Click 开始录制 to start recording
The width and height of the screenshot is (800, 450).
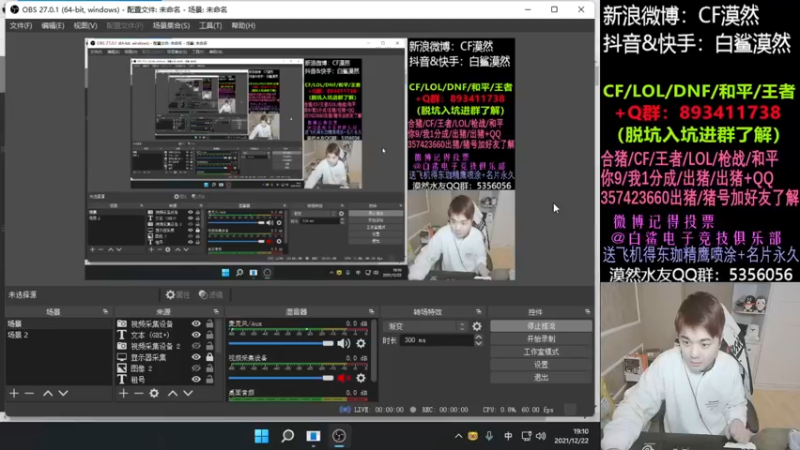(541, 339)
